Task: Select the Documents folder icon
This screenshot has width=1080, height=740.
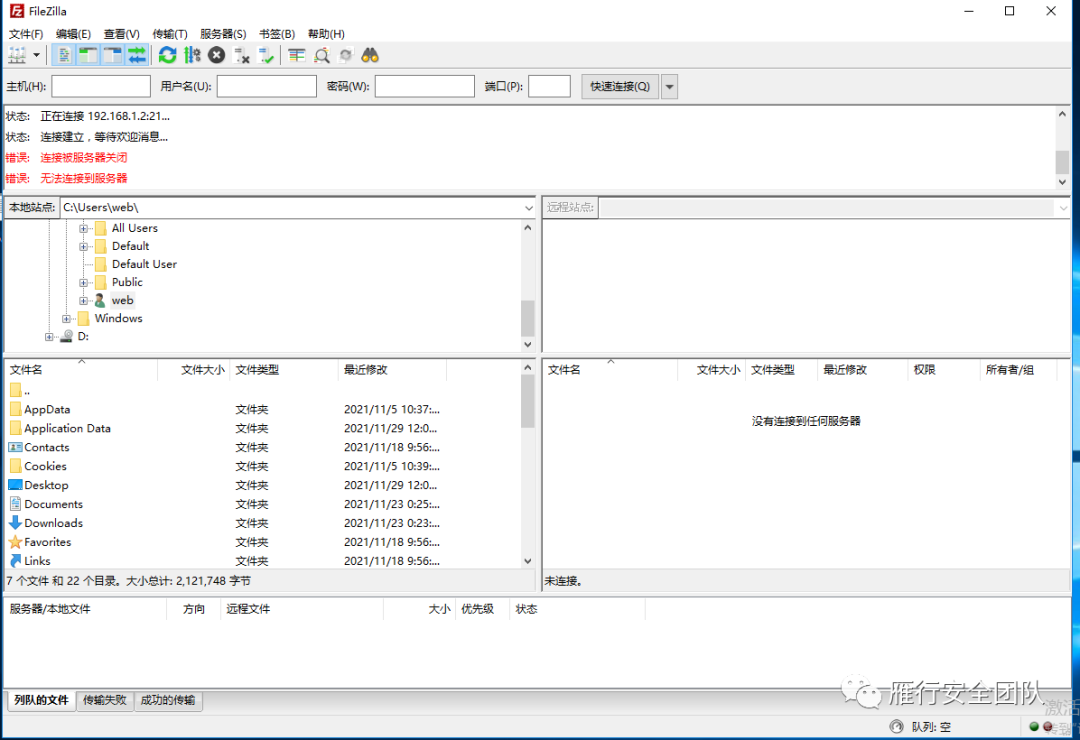Action: tap(15, 504)
